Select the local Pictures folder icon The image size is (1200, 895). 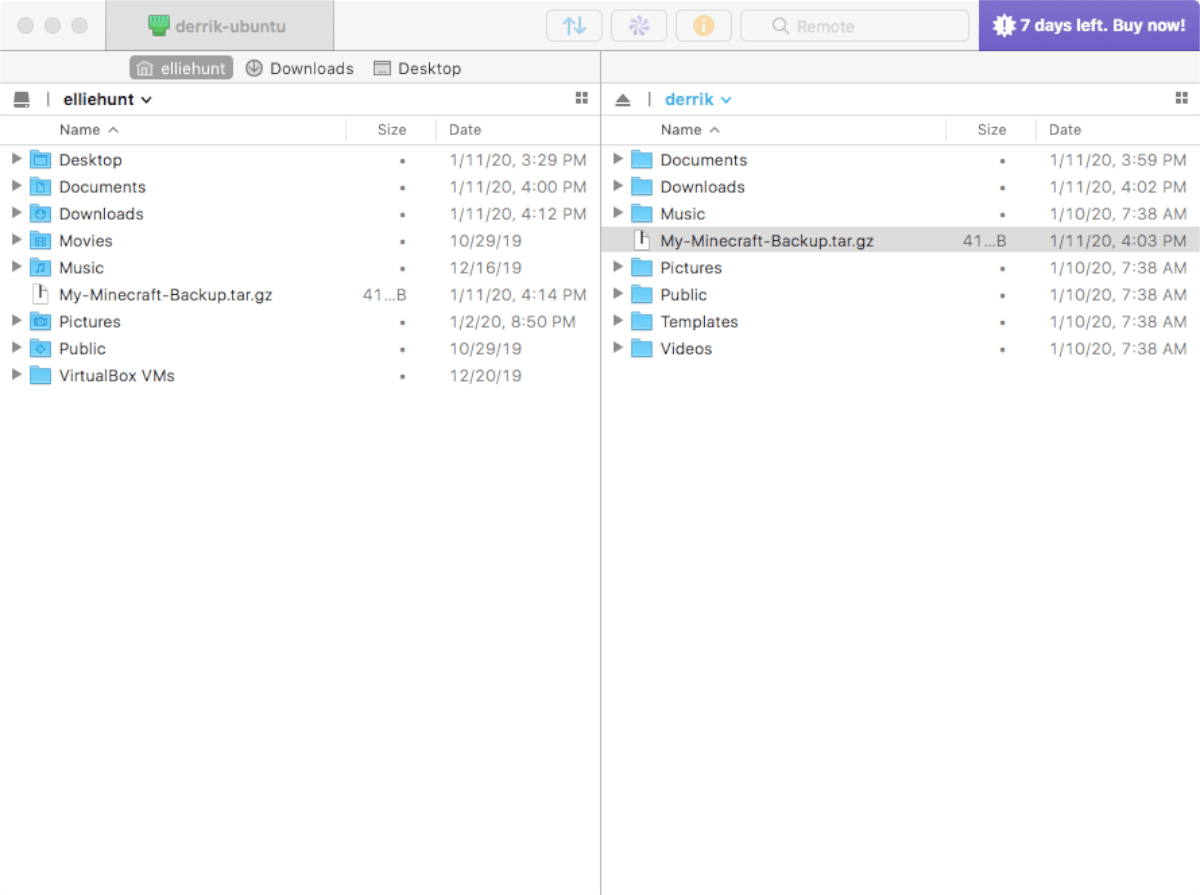click(x=40, y=321)
